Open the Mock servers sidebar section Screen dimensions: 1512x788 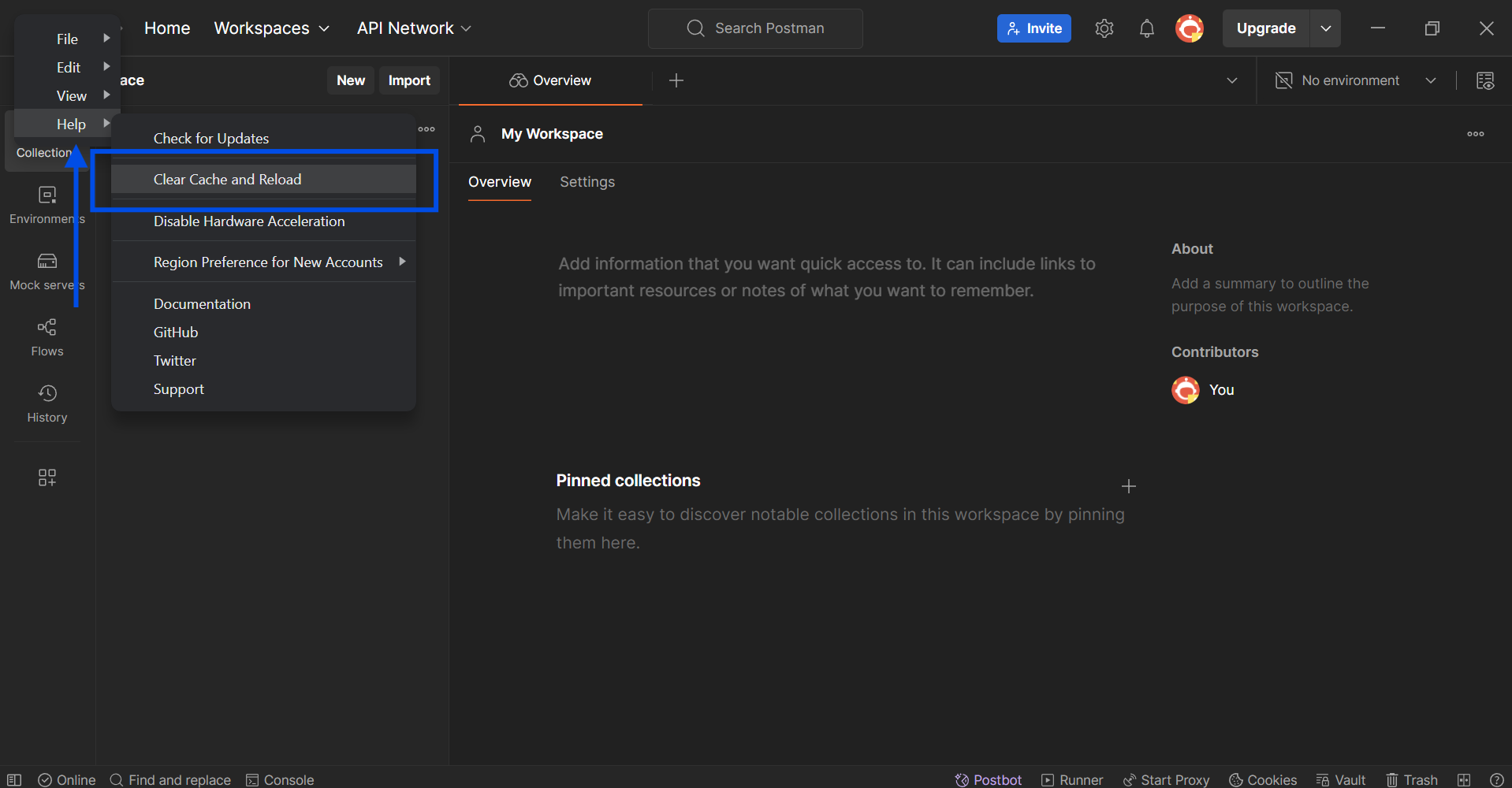tap(47, 271)
